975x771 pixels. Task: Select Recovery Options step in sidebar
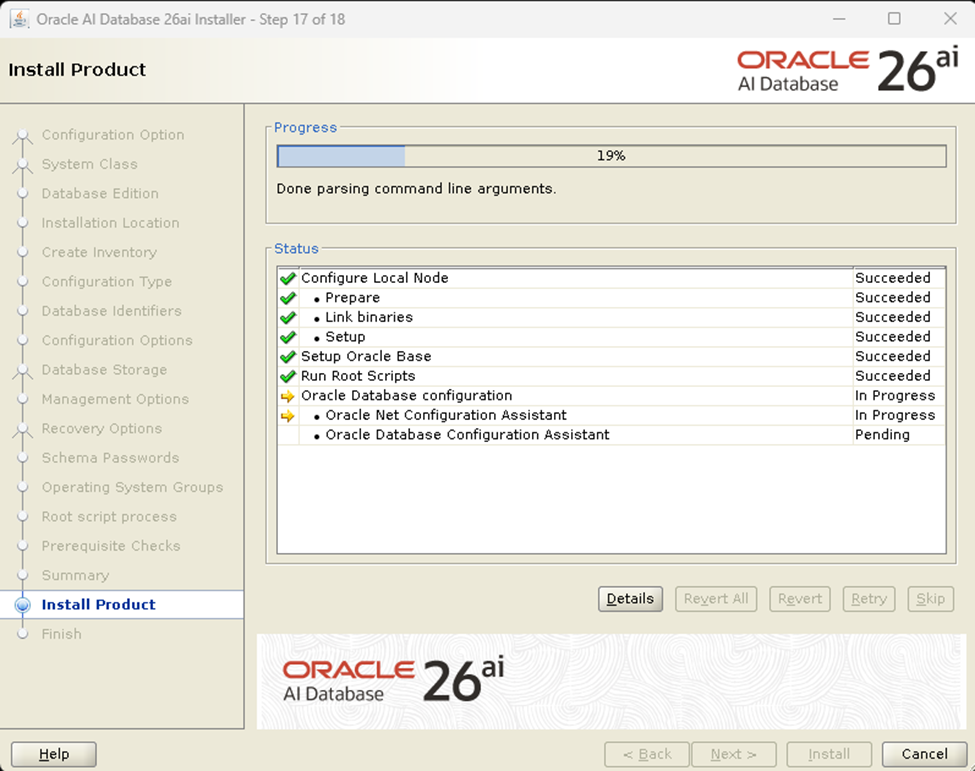click(x=101, y=428)
